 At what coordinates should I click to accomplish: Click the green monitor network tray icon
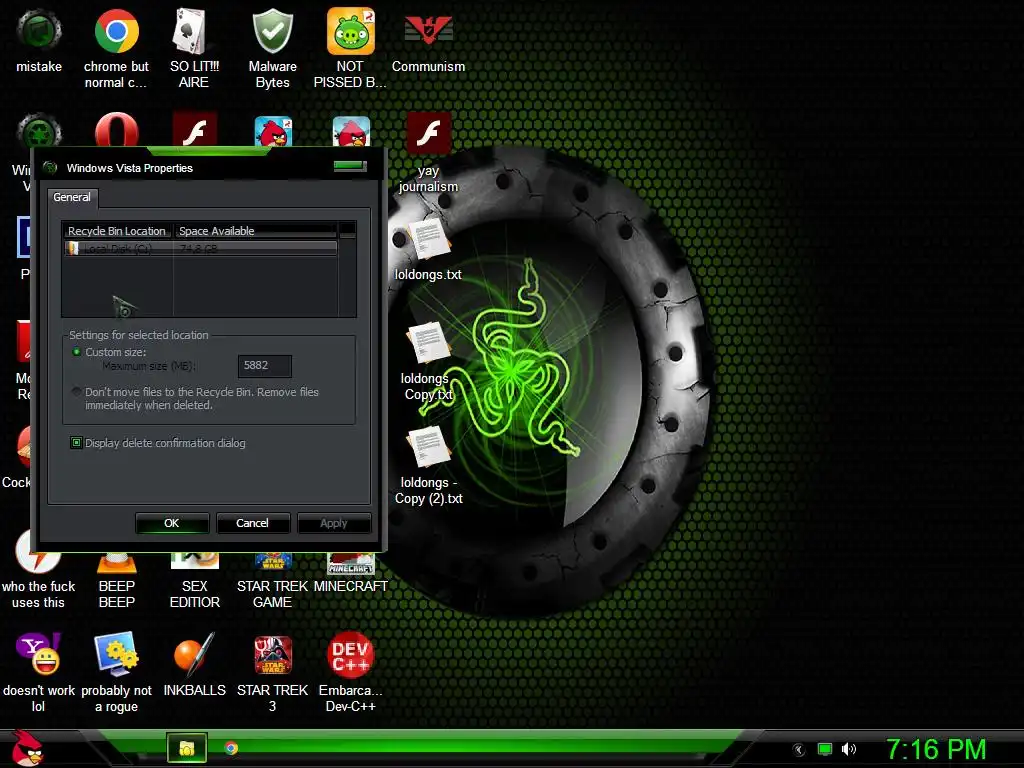point(825,749)
